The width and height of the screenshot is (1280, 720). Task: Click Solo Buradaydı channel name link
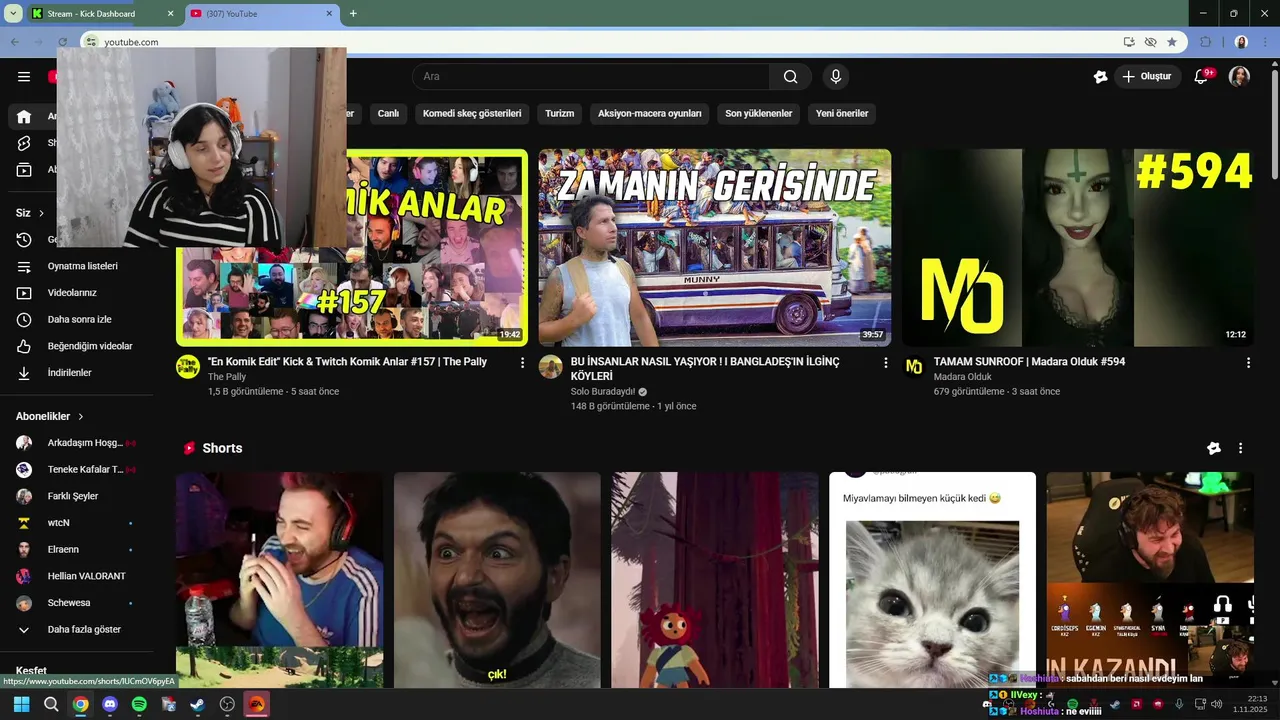(603, 392)
